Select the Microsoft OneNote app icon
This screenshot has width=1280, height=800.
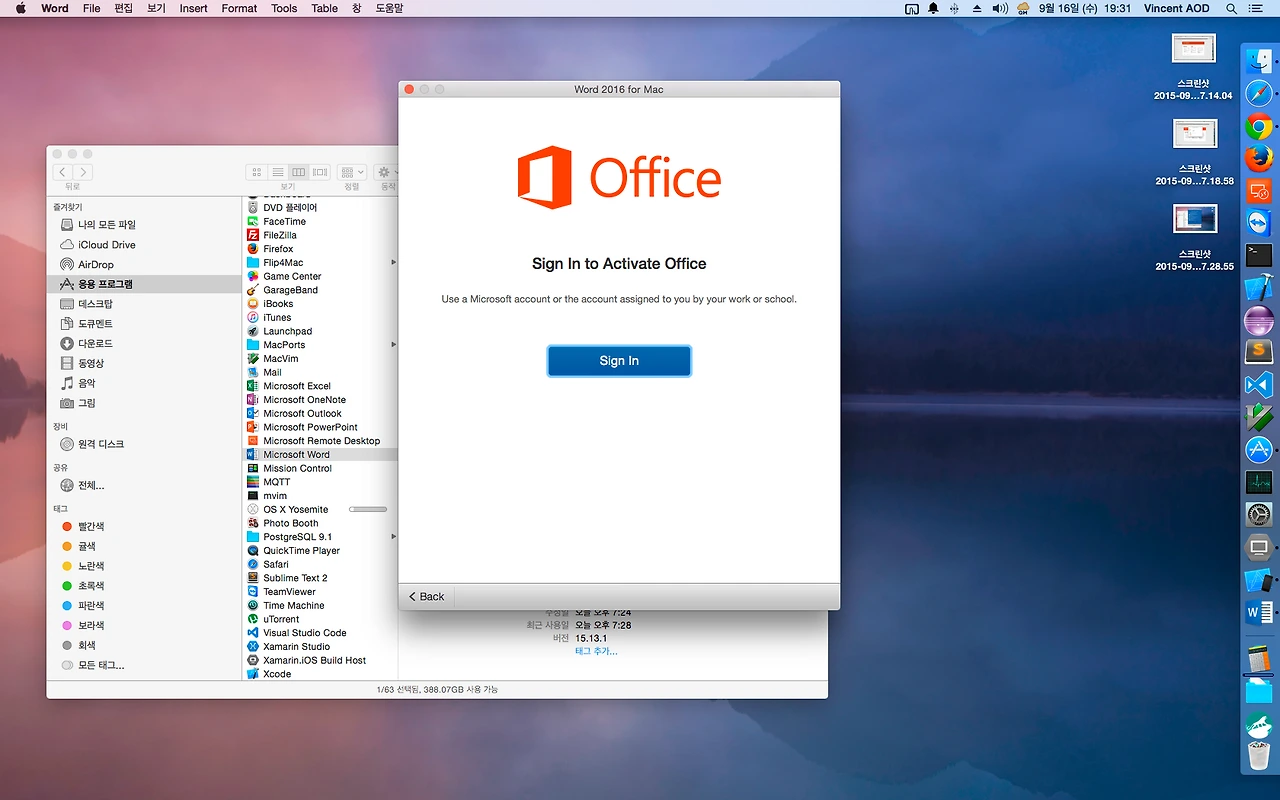tap(253, 400)
